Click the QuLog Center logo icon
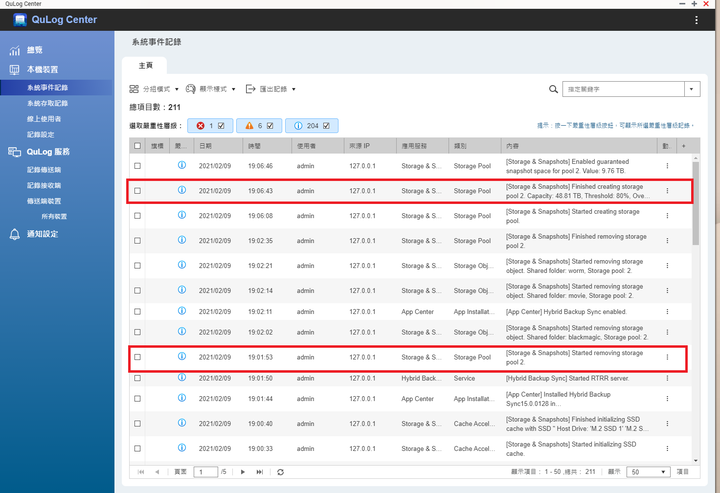This screenshot has height=493, width=720. click(20, 20)
